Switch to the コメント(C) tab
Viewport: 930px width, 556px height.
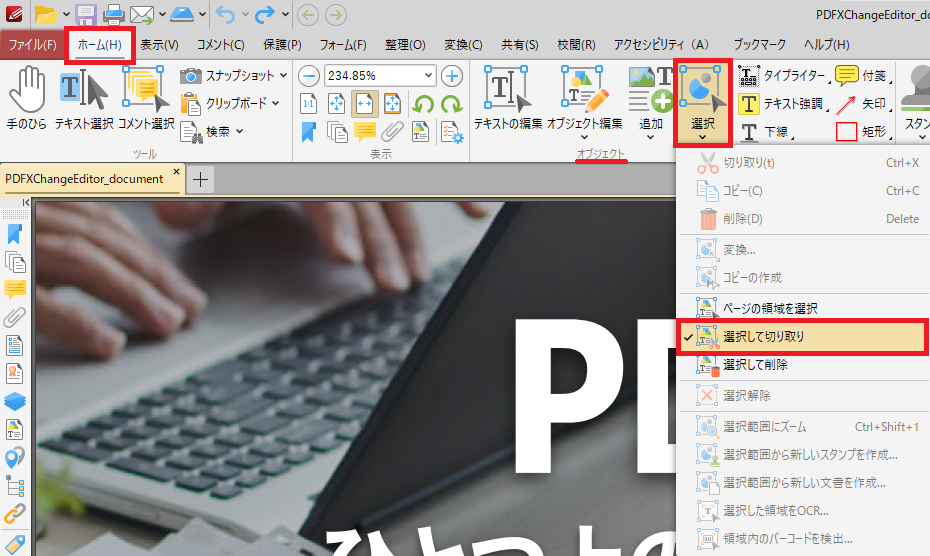click(221, 45)
